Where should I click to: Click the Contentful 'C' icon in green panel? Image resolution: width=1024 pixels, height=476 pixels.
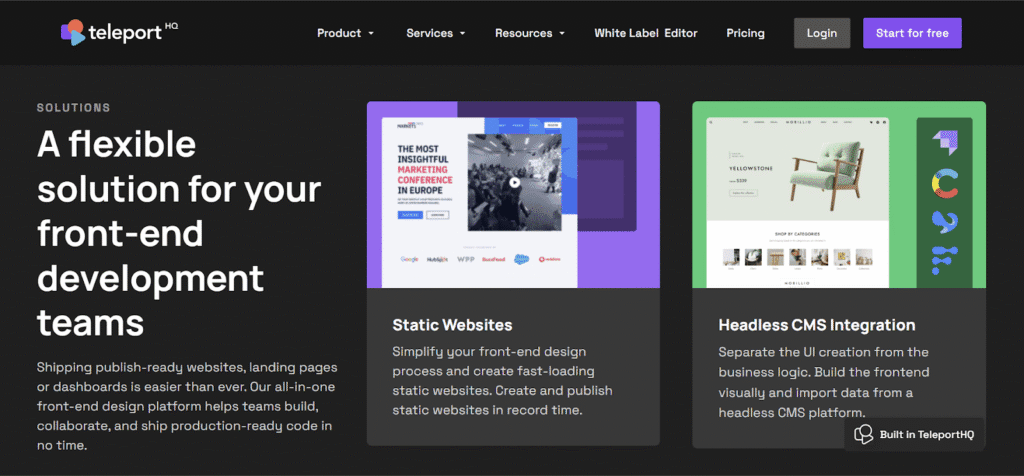tap(944, 182)
